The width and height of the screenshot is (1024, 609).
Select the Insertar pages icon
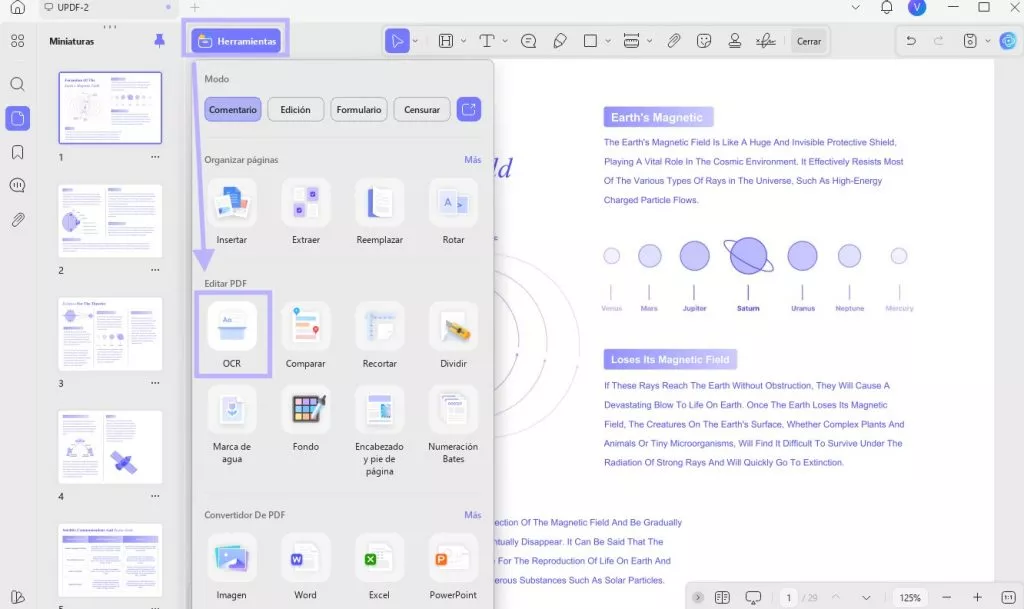(232, 202)
